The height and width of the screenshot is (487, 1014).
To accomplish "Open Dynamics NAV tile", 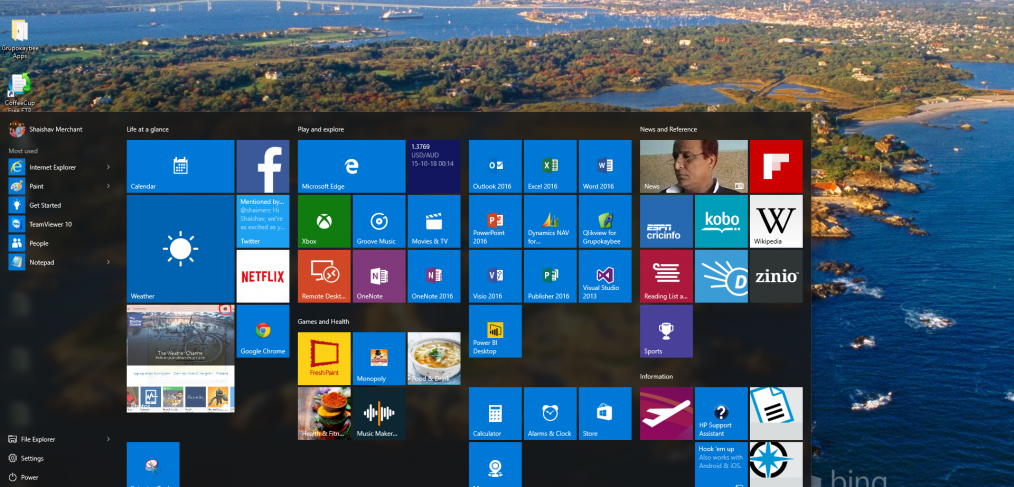I will click(x=550, y=221).
